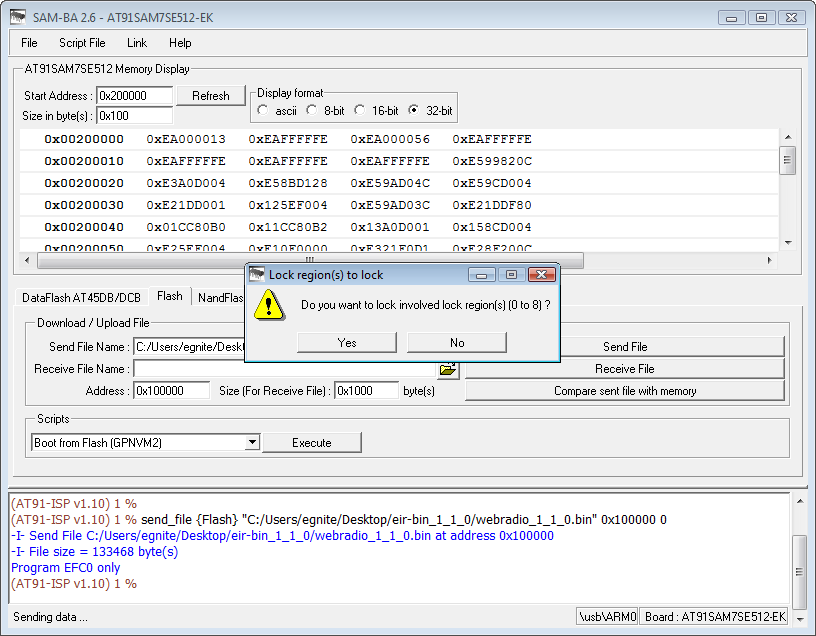Viewport: 816px width, 636px height.
Task: Click memory display horizontal scrollbar thumb
Action: pyautogui.click(x=310, y=260)
